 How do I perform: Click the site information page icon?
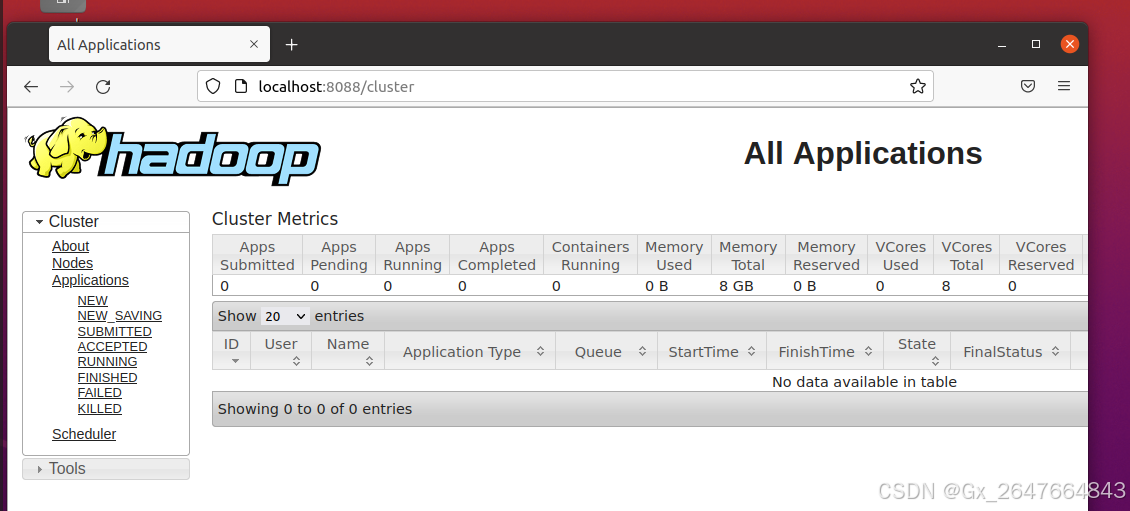pos(241,86)
